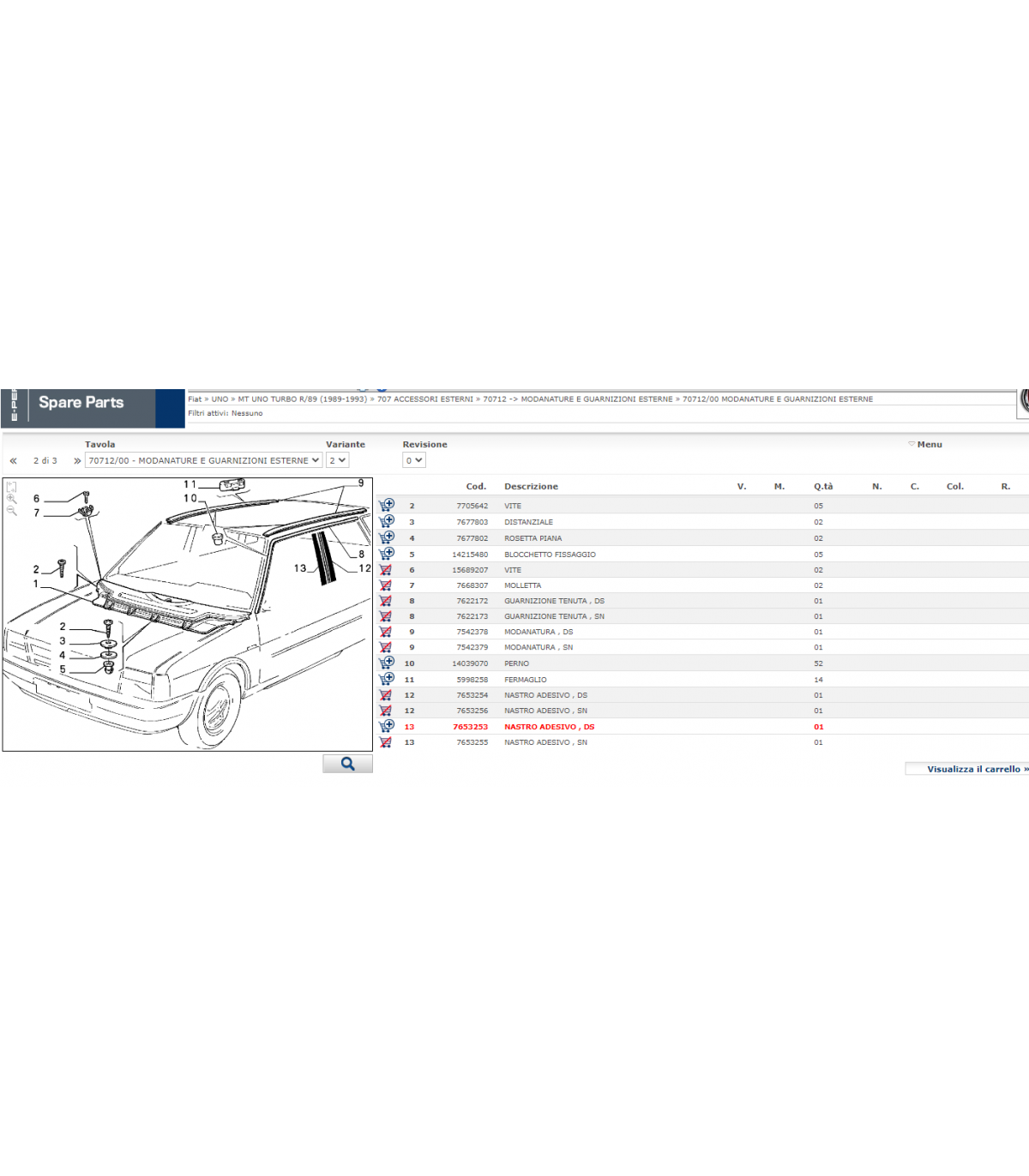The height and width of the screenshot is (1176, 1029).
Task: Click the car exploded-view diagram
Action: coord(188,615)
